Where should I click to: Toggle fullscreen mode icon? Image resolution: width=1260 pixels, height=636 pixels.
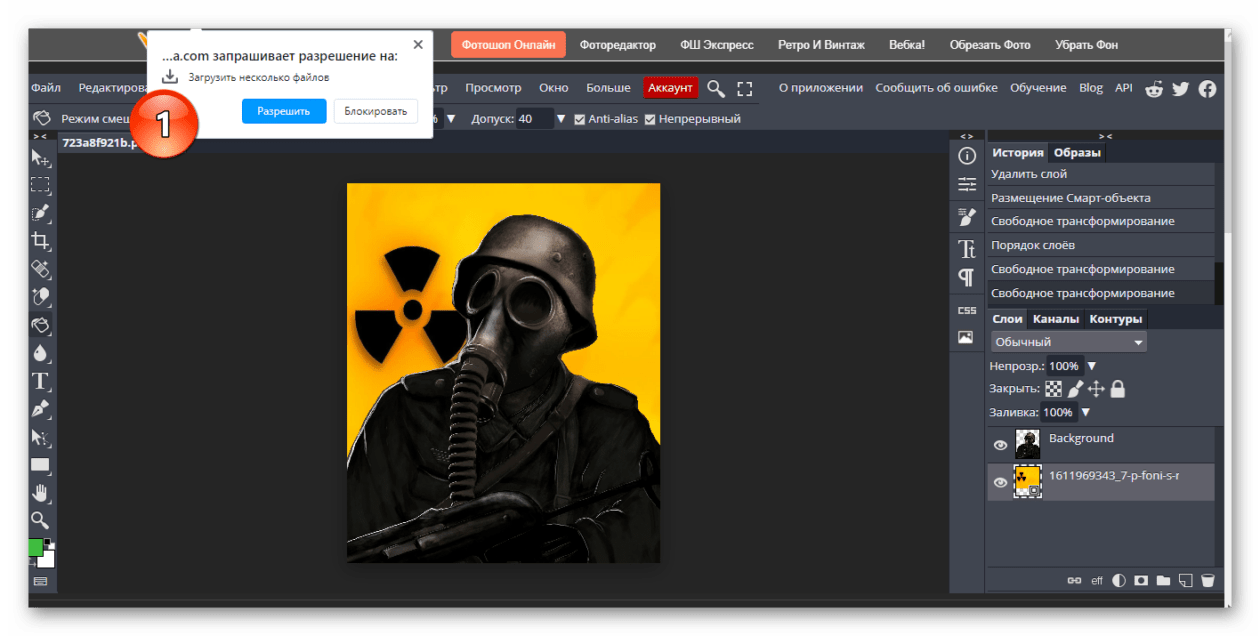tap(744, 88)
